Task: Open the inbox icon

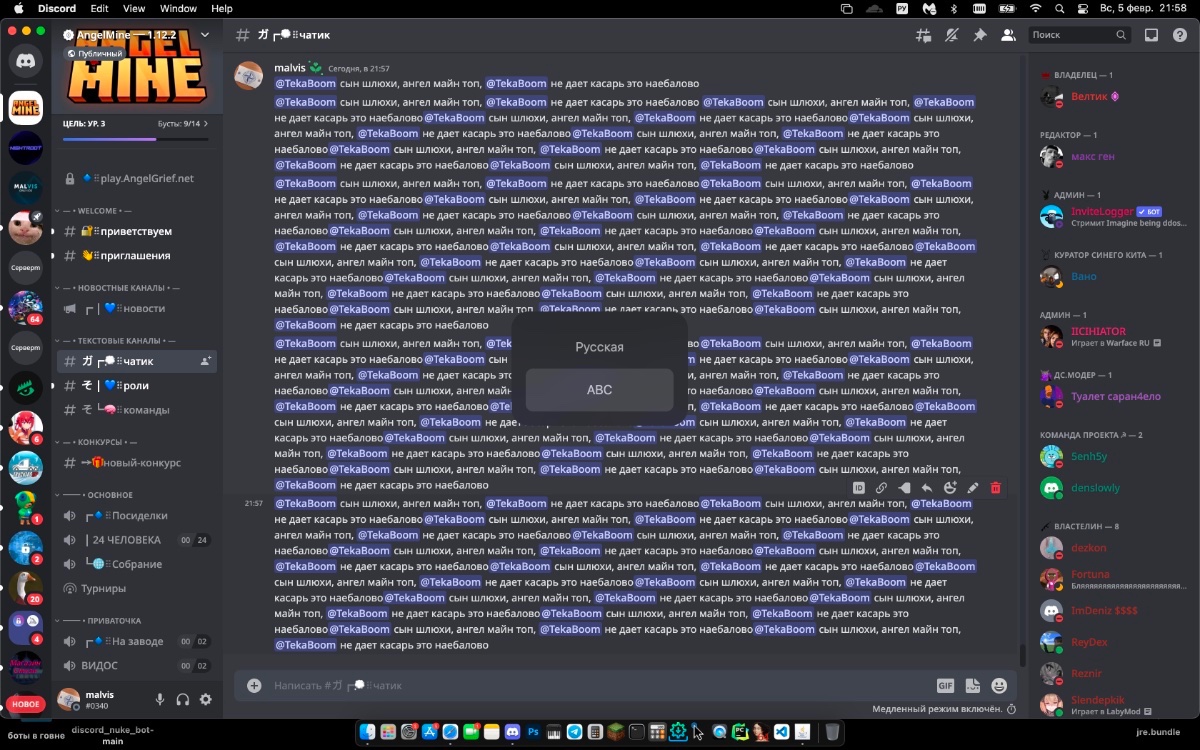Action: pos(1151,35)
